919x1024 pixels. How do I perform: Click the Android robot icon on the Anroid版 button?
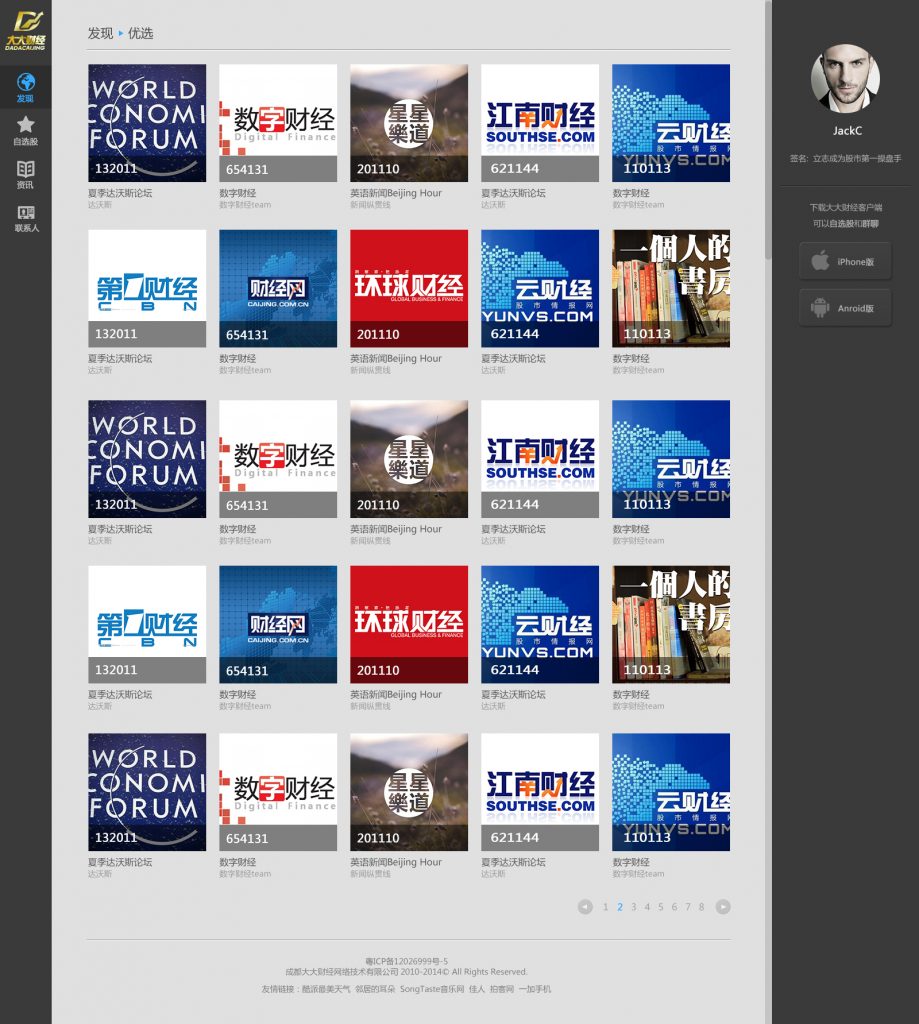coord(820,308)
